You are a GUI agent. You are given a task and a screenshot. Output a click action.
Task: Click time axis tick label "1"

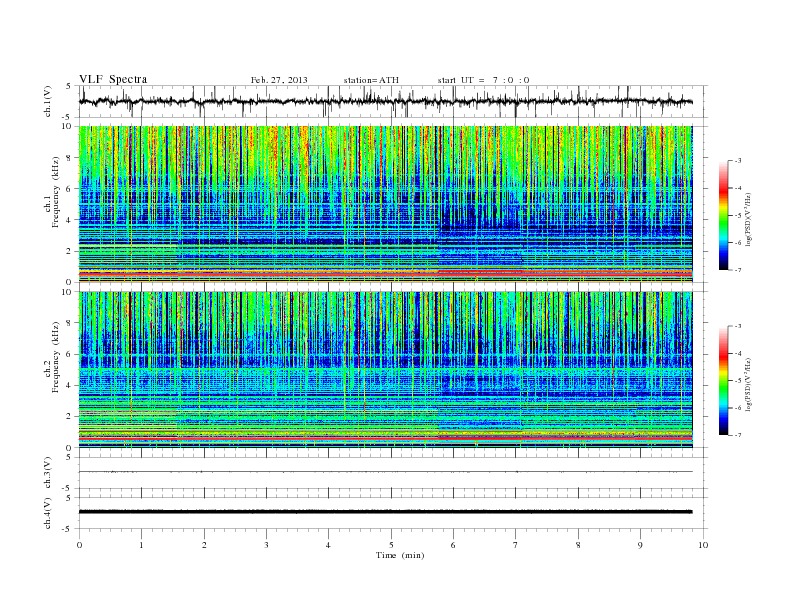click(142, 545)
